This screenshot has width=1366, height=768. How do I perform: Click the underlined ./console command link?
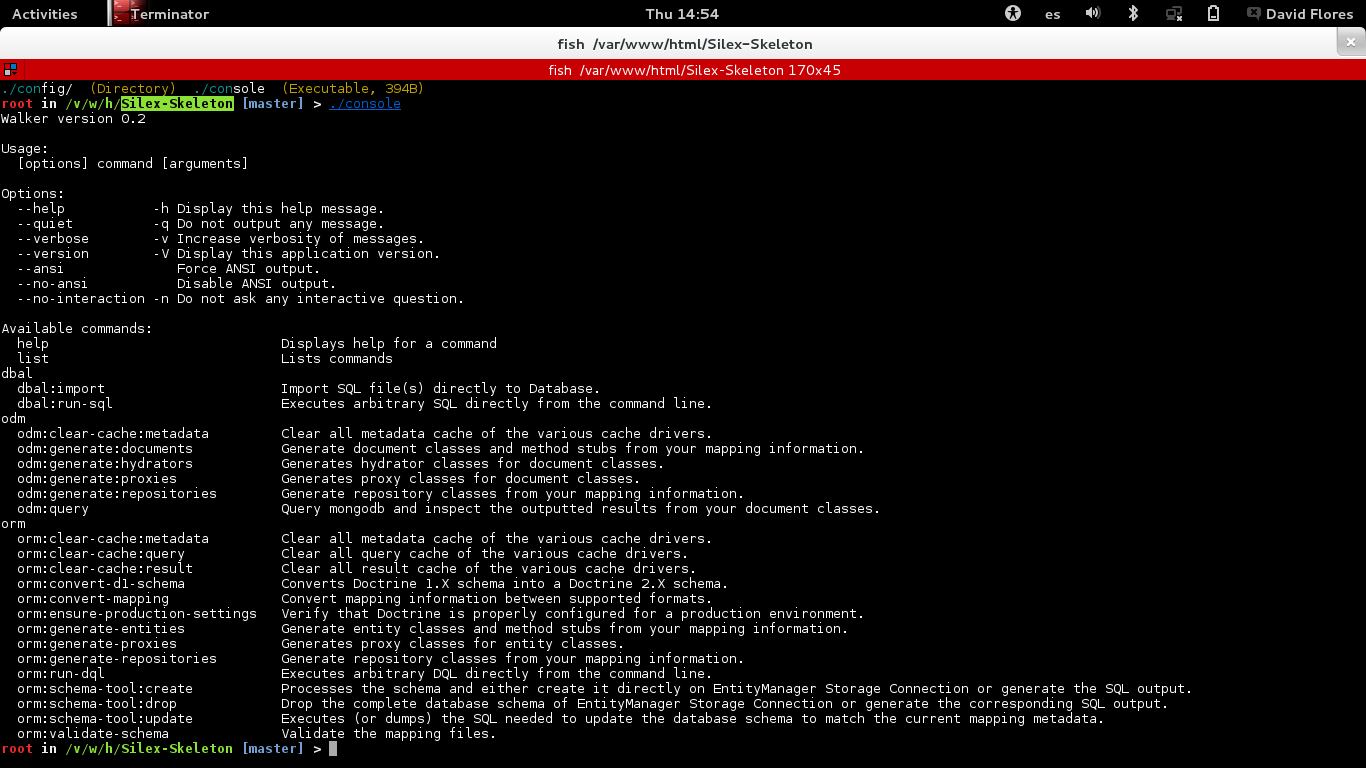(364, 104)
